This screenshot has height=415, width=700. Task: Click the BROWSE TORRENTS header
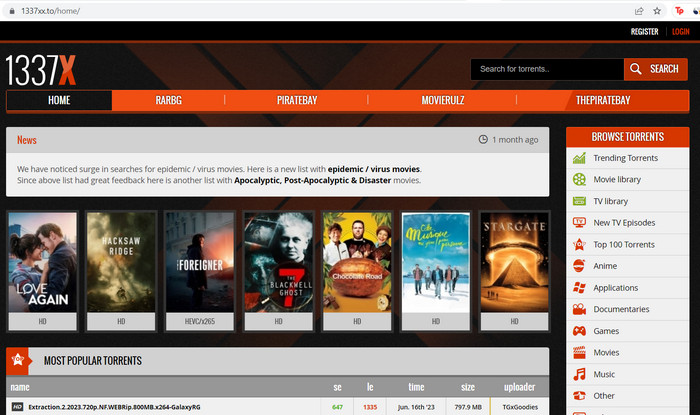point(628,137)
